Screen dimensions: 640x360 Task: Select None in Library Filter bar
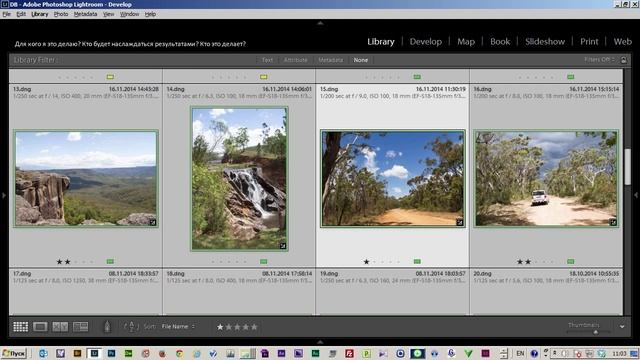click(360, 60)
